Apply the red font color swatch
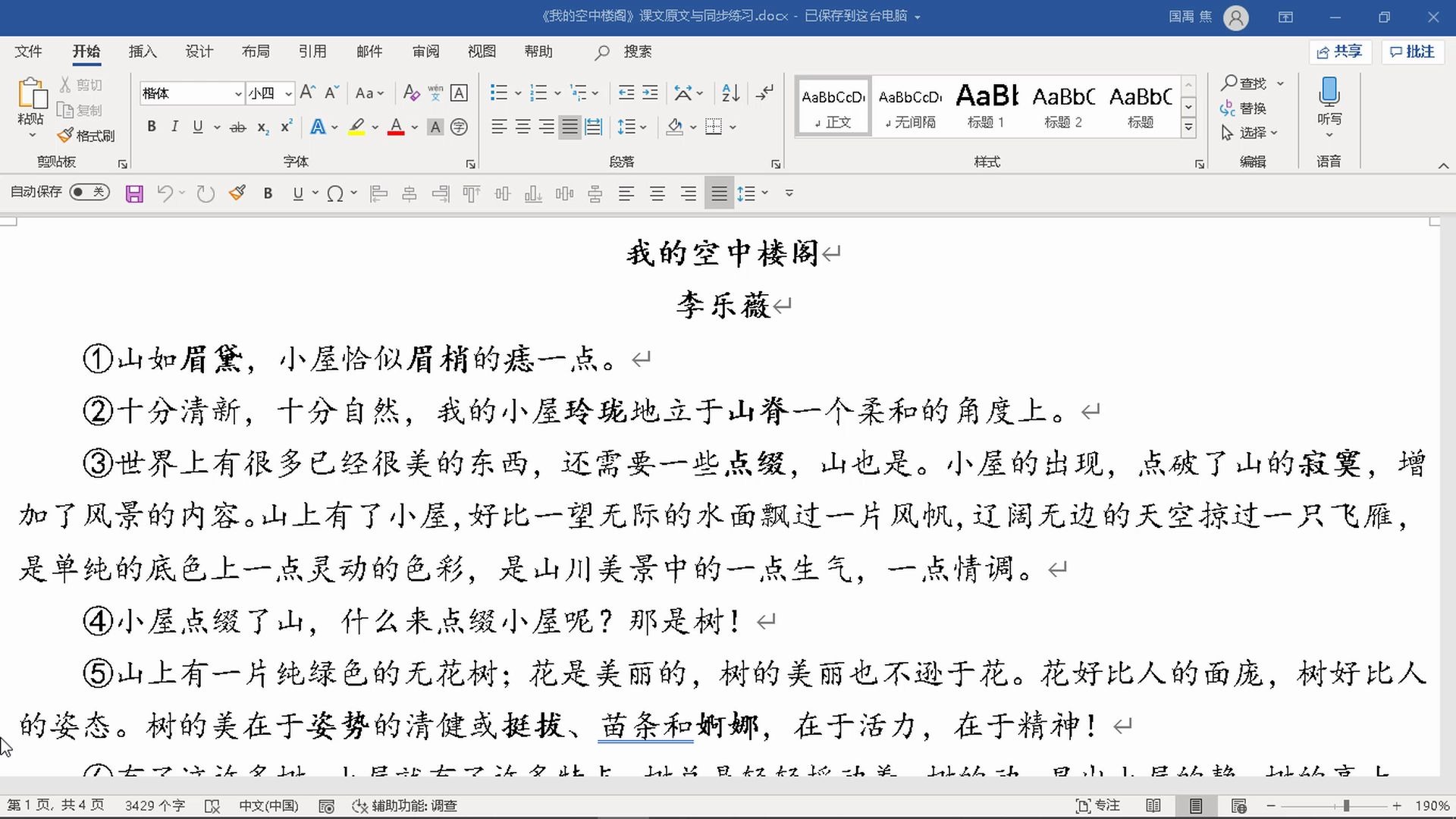Screen dimensions: 1456x819 tap(396, 127)
